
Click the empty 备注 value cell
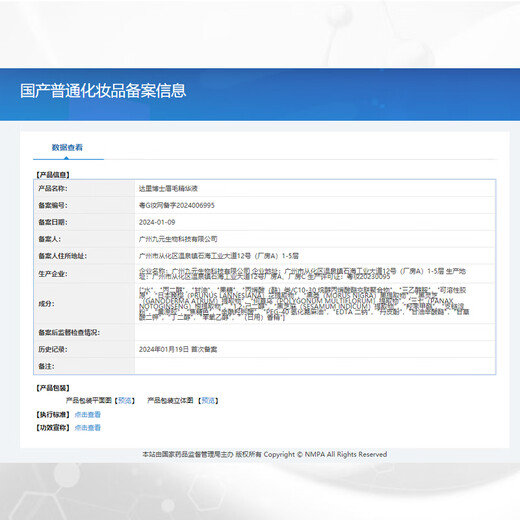[315, 366]
